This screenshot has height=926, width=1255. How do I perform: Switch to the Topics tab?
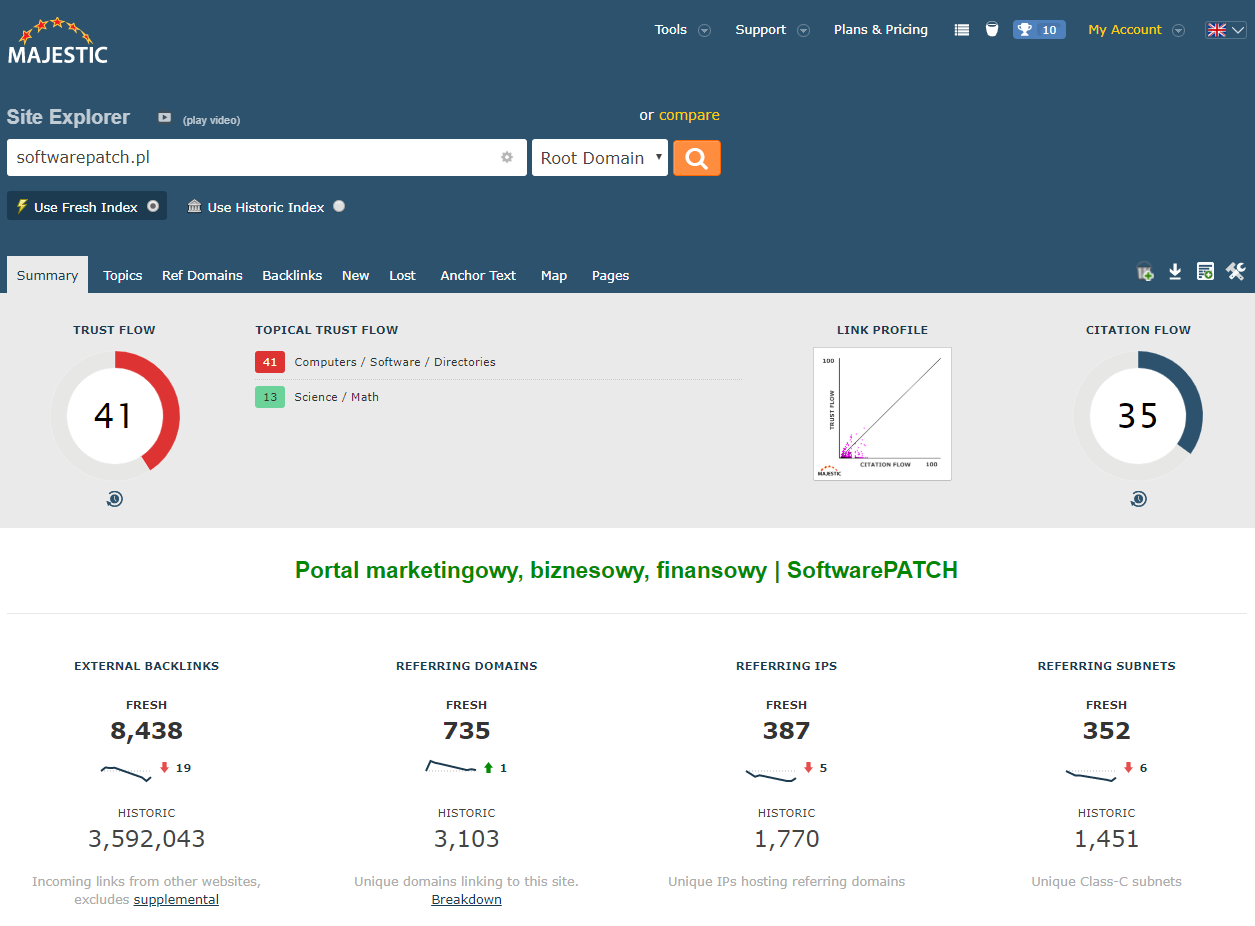[123, 275]
